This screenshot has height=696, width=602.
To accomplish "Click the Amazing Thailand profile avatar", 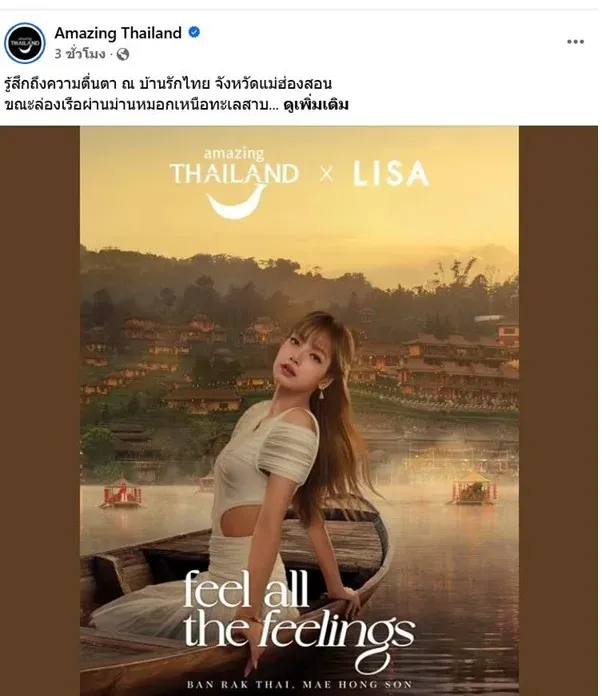I will [x=24, y=43].
